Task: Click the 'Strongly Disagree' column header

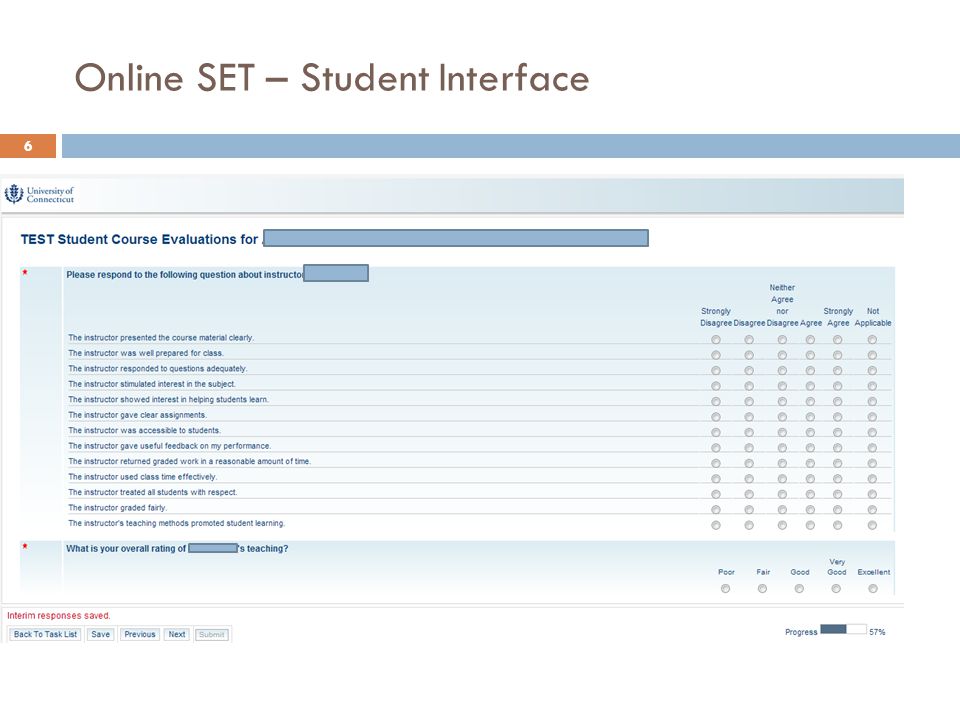Action: [x=716, y=317]
